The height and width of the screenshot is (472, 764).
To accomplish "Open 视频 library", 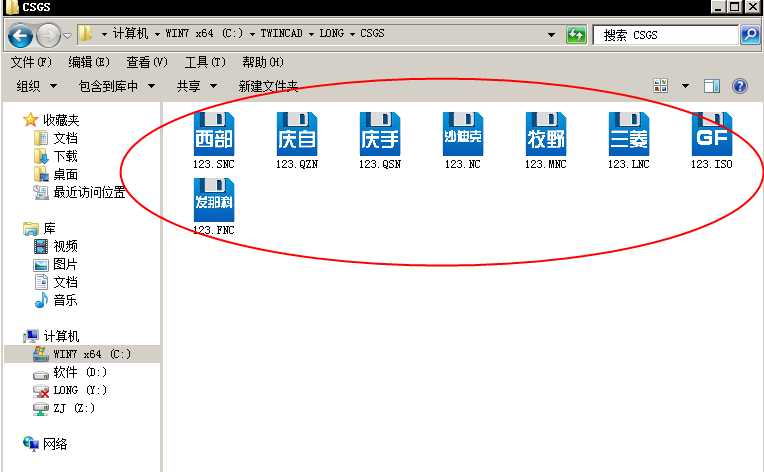I will tap(56, 246).
